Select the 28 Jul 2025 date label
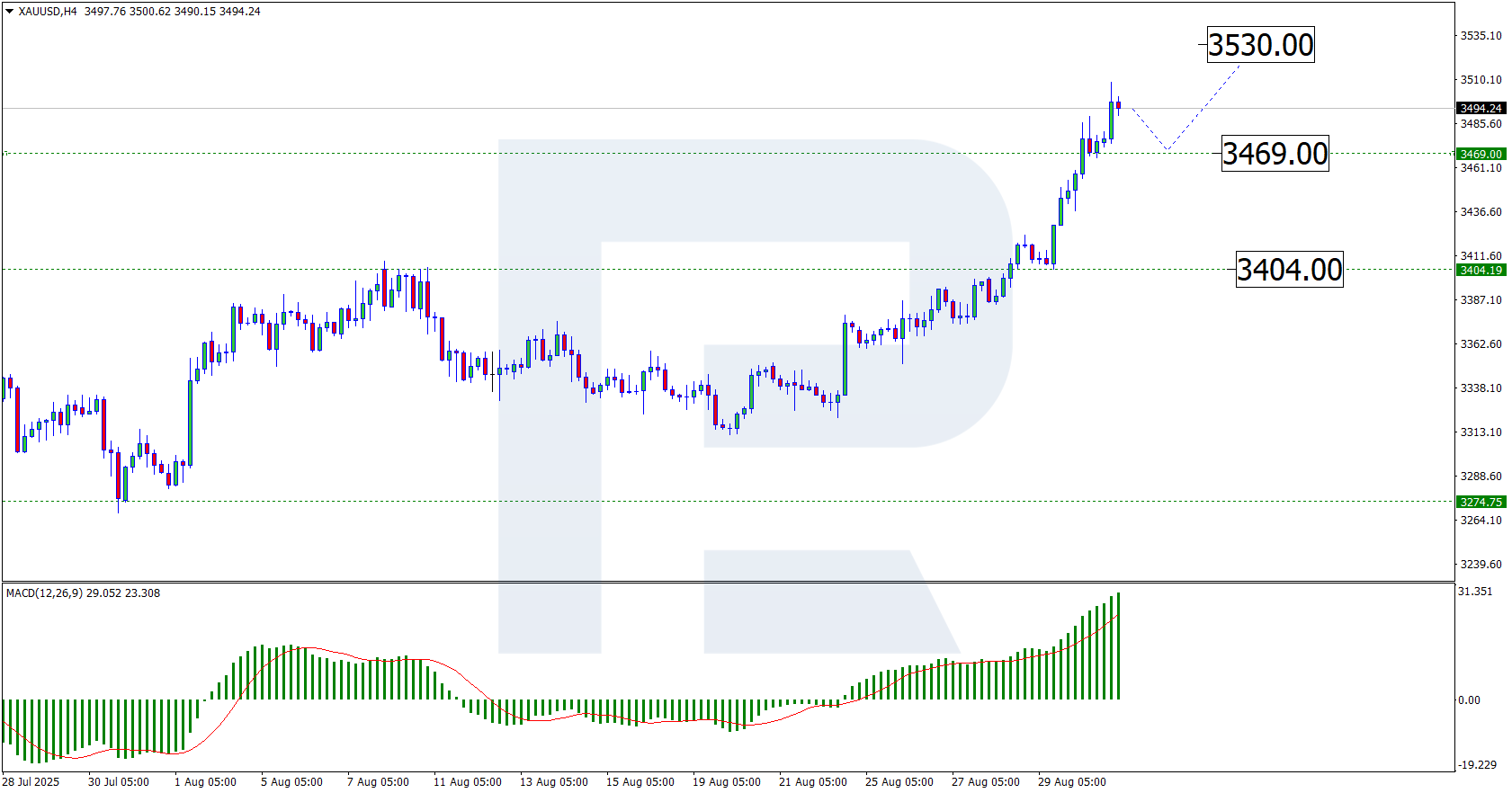The height and width of the screenshot is (793, 1512). (x=31, y=782)
